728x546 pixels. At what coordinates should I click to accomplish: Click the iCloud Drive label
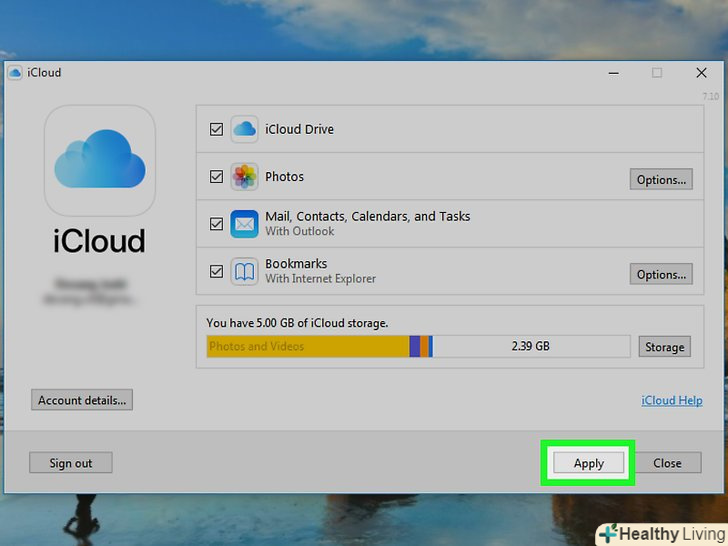click(299, 129)
